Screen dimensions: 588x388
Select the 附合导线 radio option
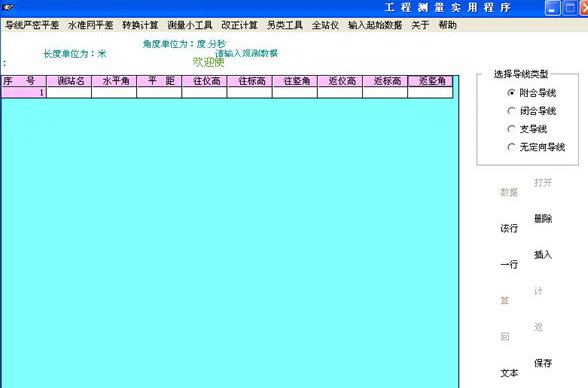click(x=531, y=93)
